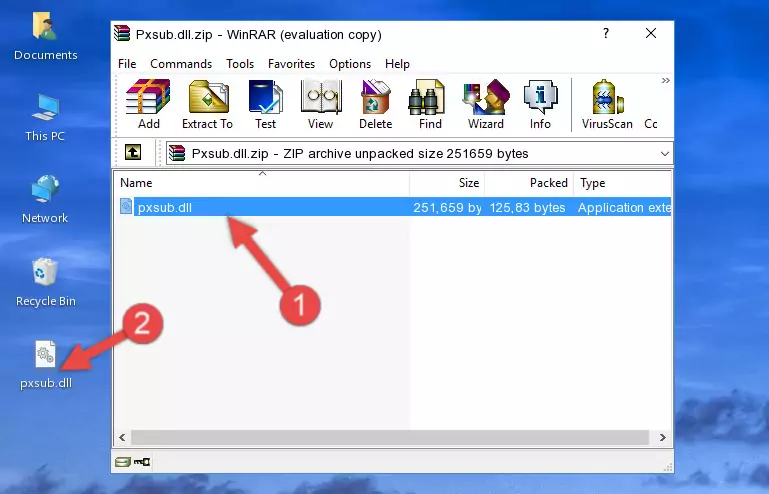769x494 pixels.
Task: Open the Commands menu
Action: click(181, 64)
